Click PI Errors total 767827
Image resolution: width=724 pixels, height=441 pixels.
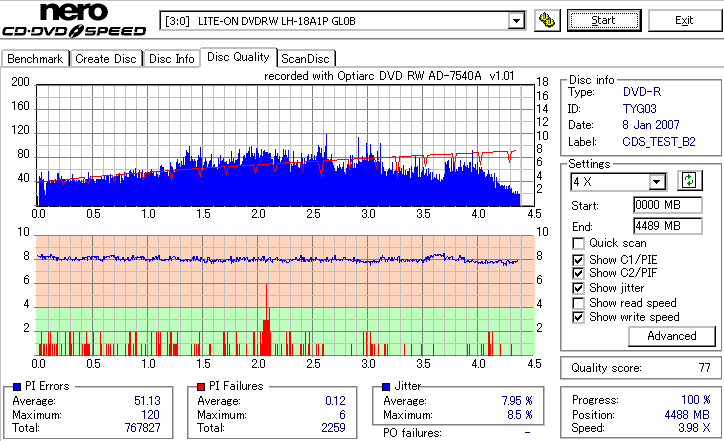pyautogui.click(x=143, y=428)
